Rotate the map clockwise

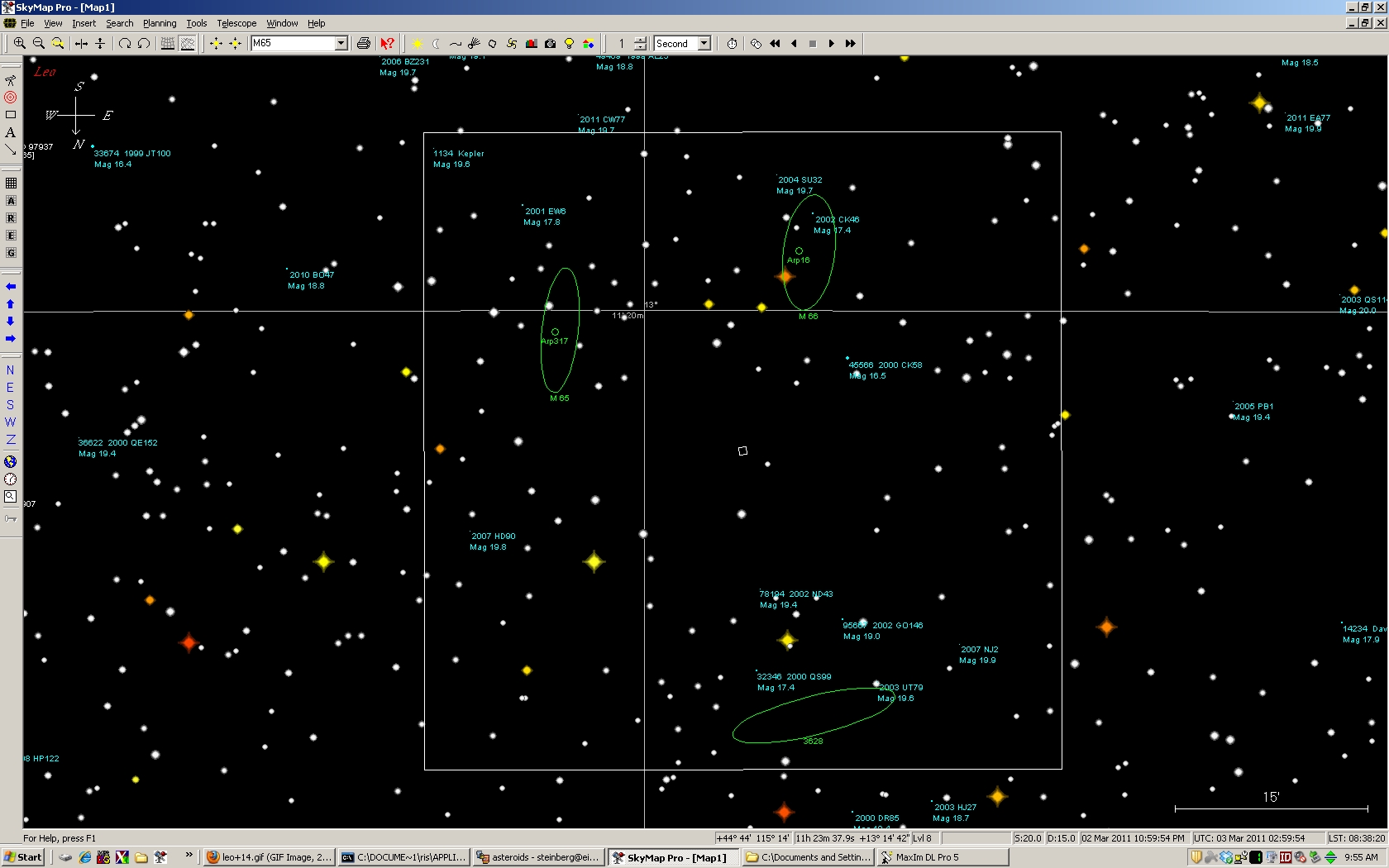click(125, 43)
